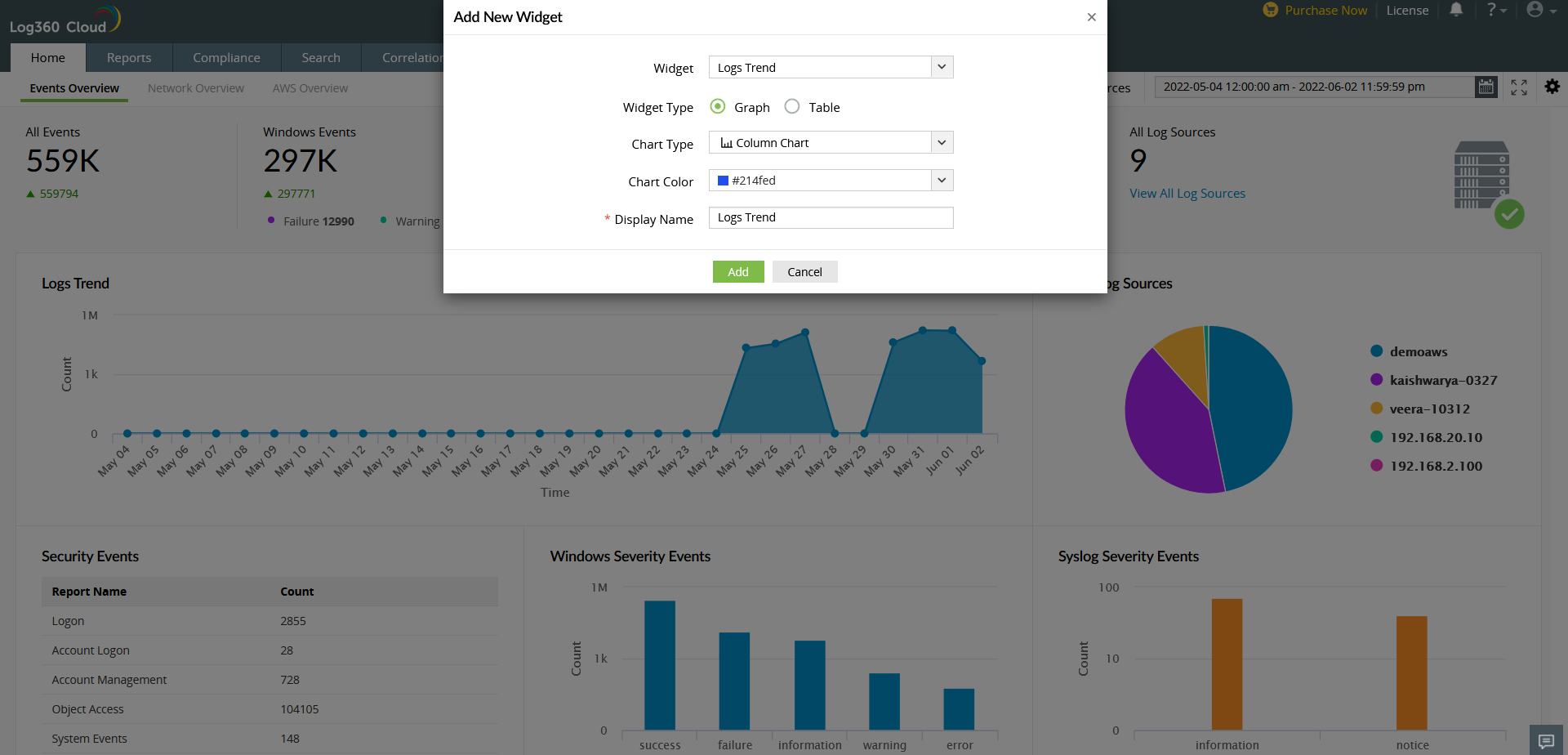The width and height of the screenshot is (1568, 755).
Task: Click the Display Name input field
Action: 831,217
